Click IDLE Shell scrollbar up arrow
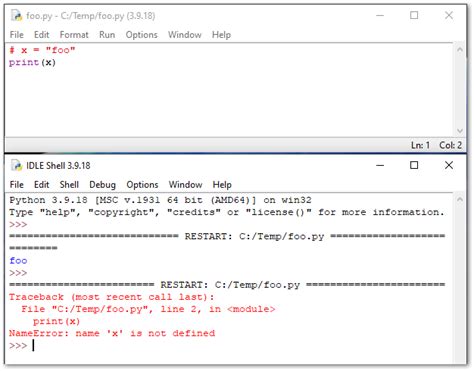This screenshot has height=371, width=474. pos(460,199)
